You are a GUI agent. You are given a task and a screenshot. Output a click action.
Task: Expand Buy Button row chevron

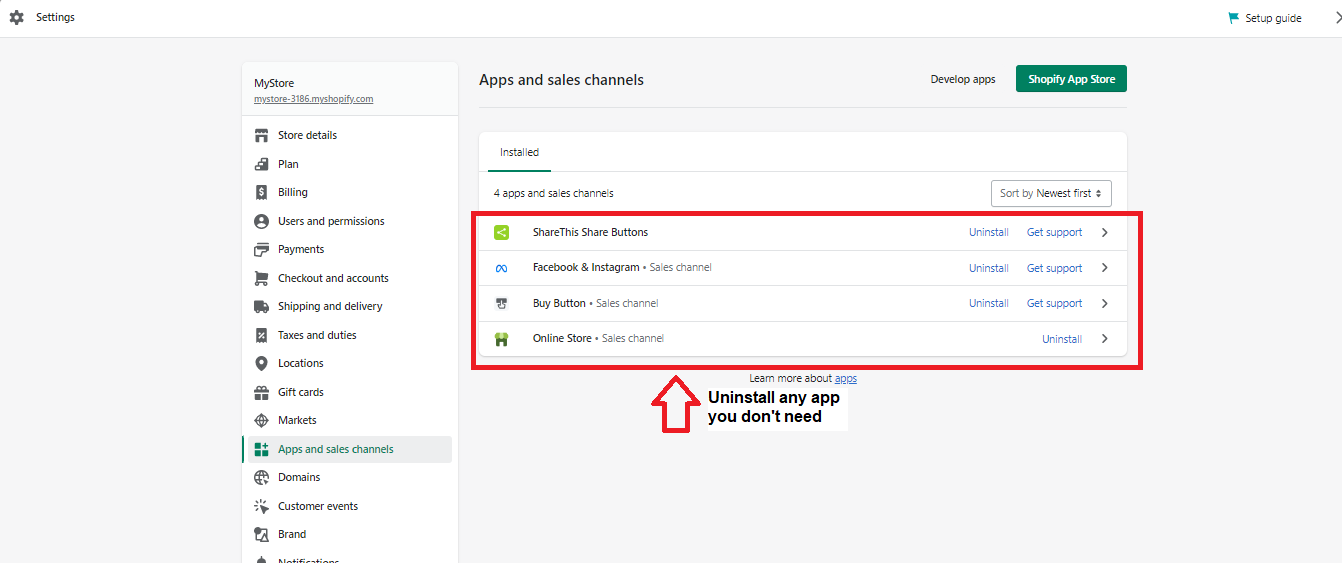[x=1105, y=303]
